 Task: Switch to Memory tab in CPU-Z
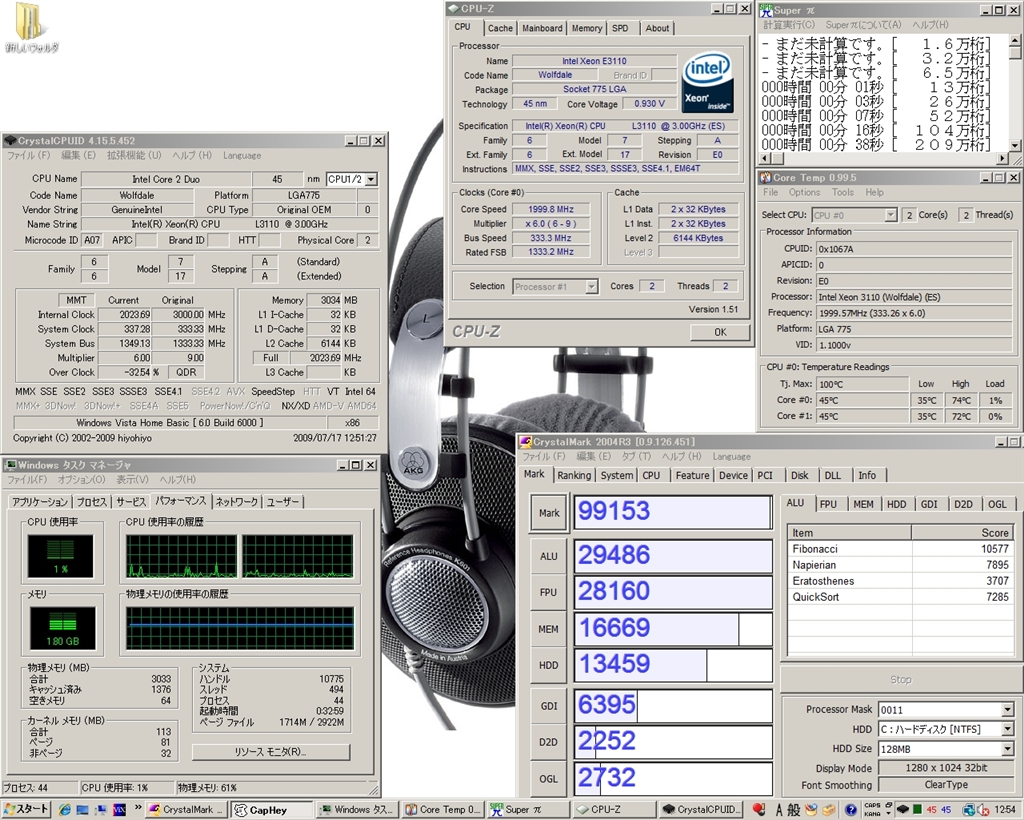click(x=586, y=28)
